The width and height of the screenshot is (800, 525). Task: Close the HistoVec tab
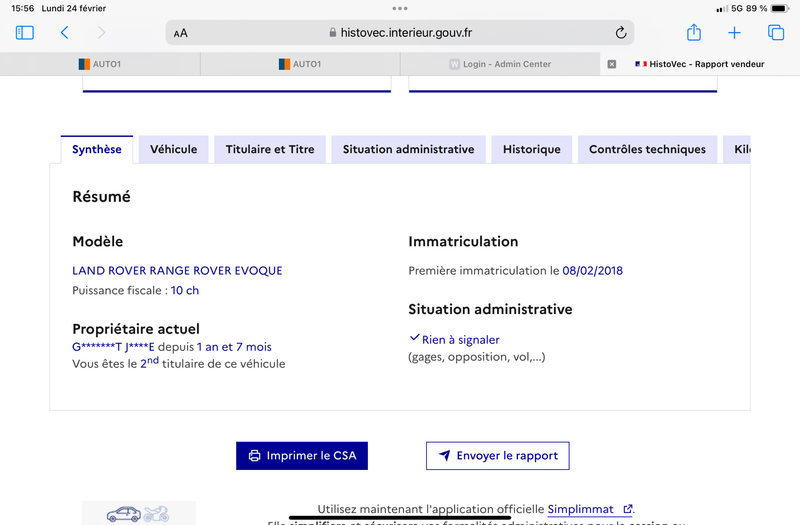(x=612, y=64)
